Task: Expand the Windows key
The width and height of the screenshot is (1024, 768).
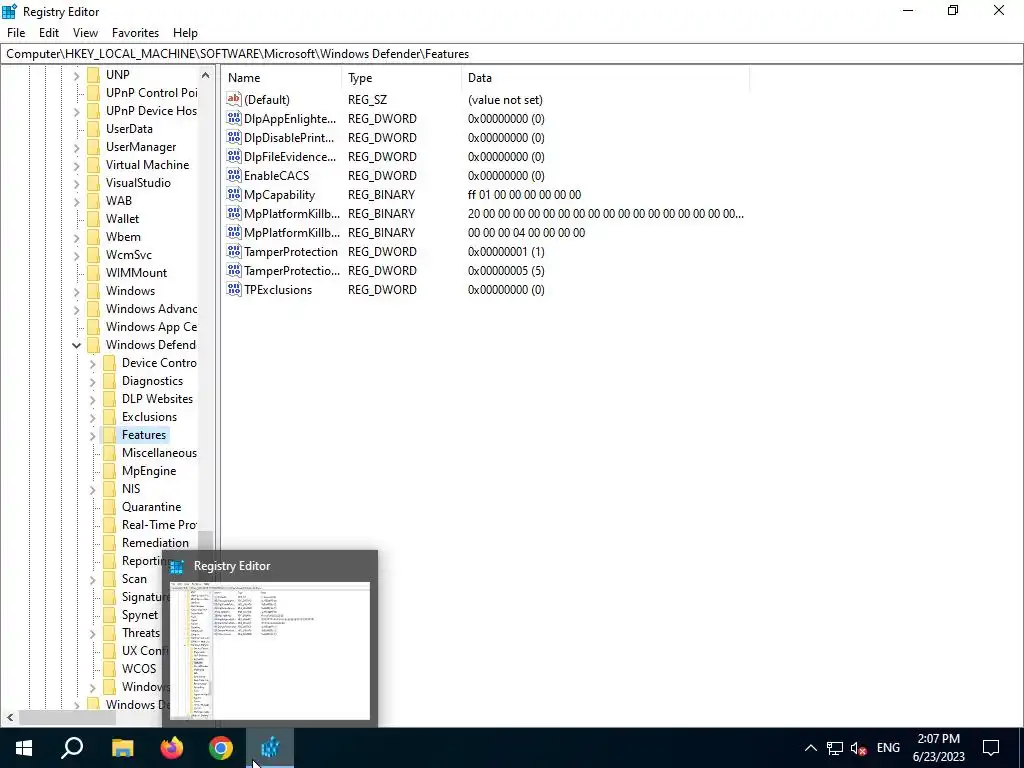Action: pyautogui.click(x=76, y=291)
